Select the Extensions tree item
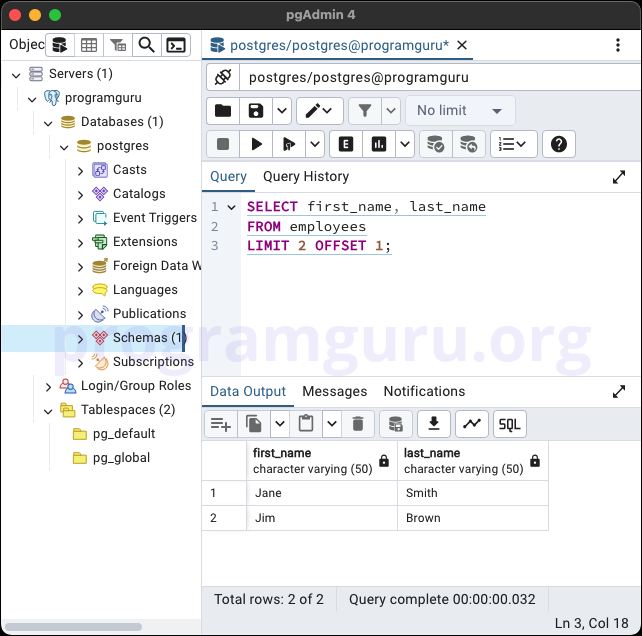642x636 pixels. point(145,242)
